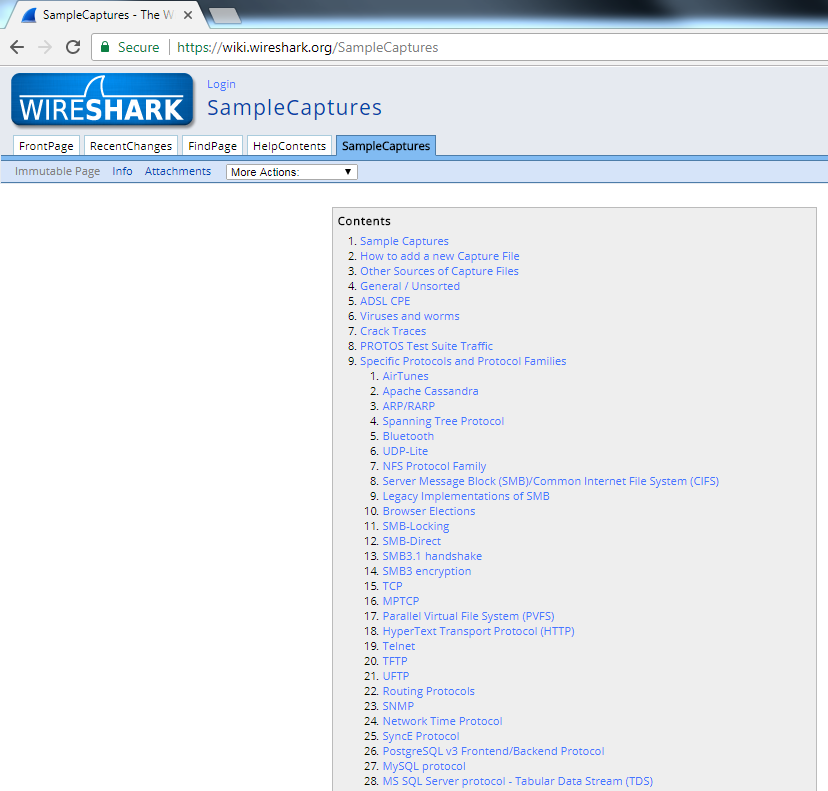Click the Info link

point(122,171)
